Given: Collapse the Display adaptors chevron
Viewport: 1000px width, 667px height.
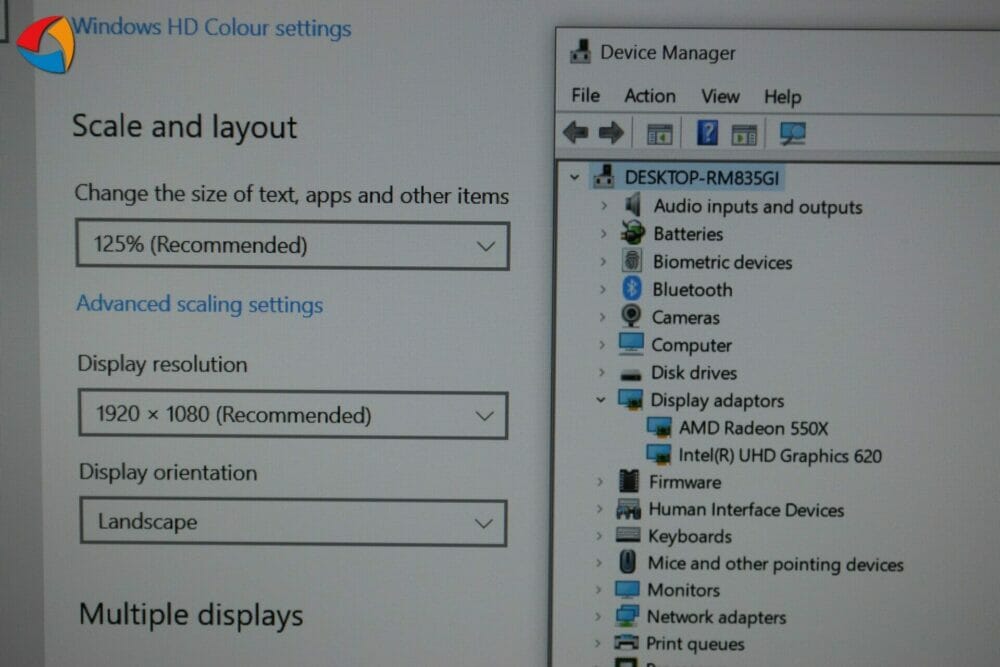Looking at the screenshot, I should [601, 400].
